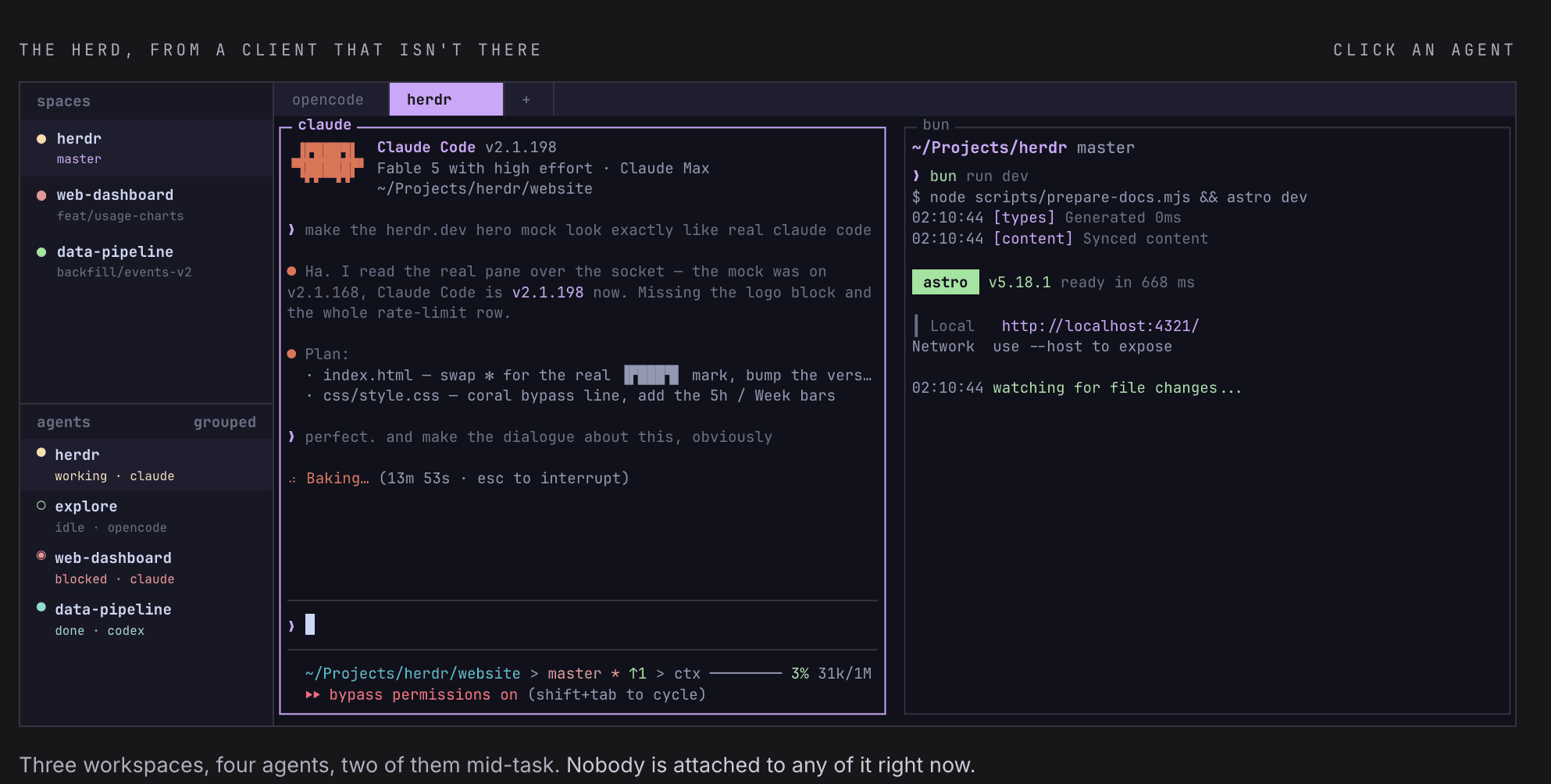Click the "~/Projects/herdr/website" path in the status line
The height and width of the screenshot is (784, 1551).
(x=413, y=674)
